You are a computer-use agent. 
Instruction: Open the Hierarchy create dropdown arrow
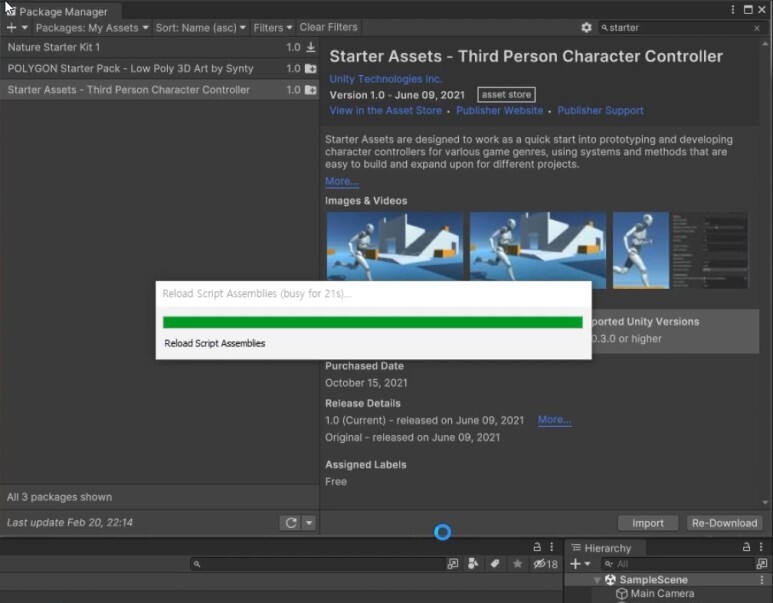tap(587, 564)
